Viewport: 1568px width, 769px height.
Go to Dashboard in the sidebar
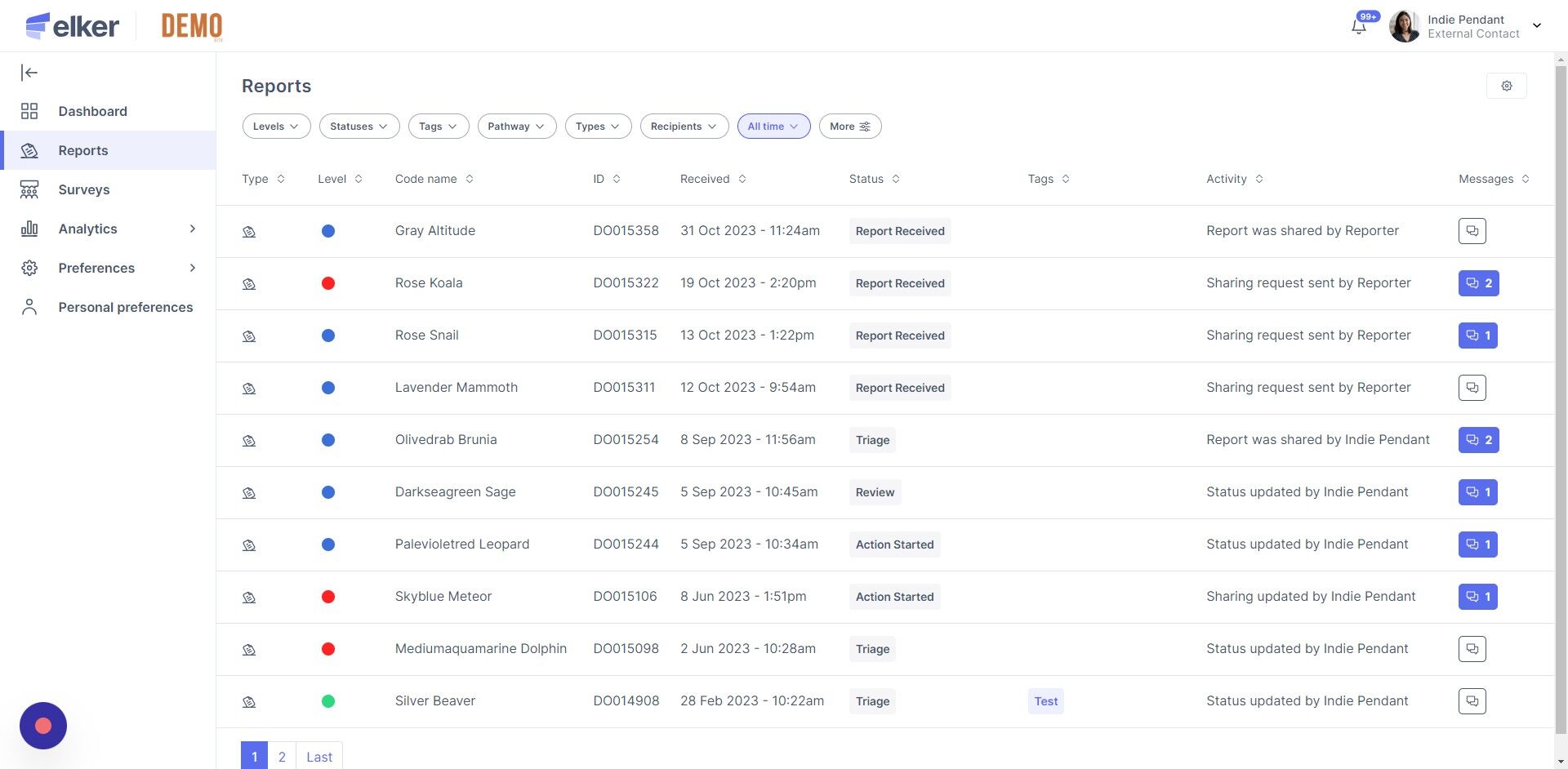[x=92, y=111]
